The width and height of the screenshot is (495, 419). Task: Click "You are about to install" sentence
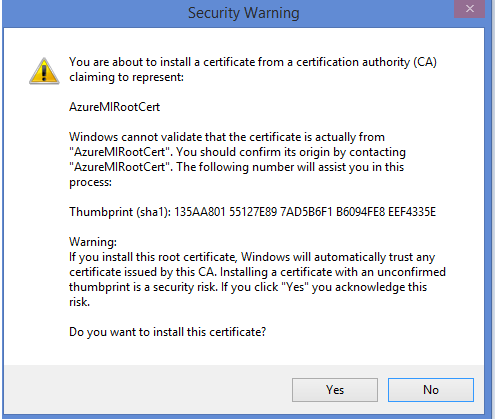253,62
